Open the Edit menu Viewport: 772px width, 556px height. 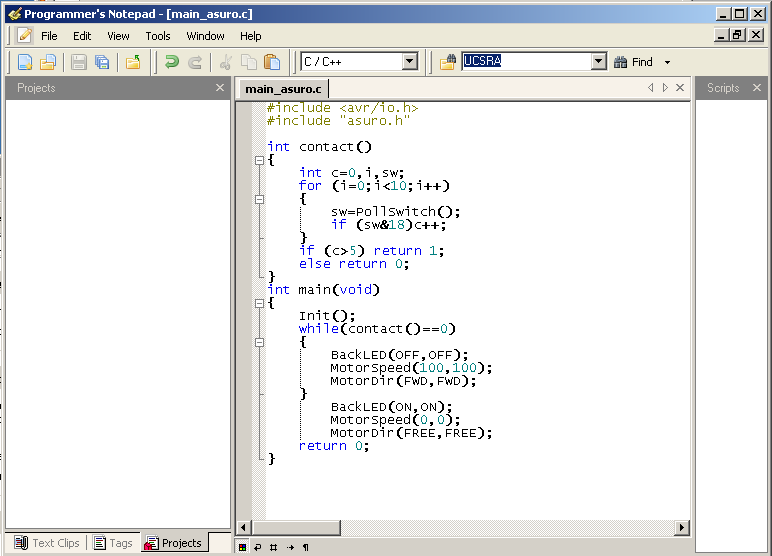point(82,36)
